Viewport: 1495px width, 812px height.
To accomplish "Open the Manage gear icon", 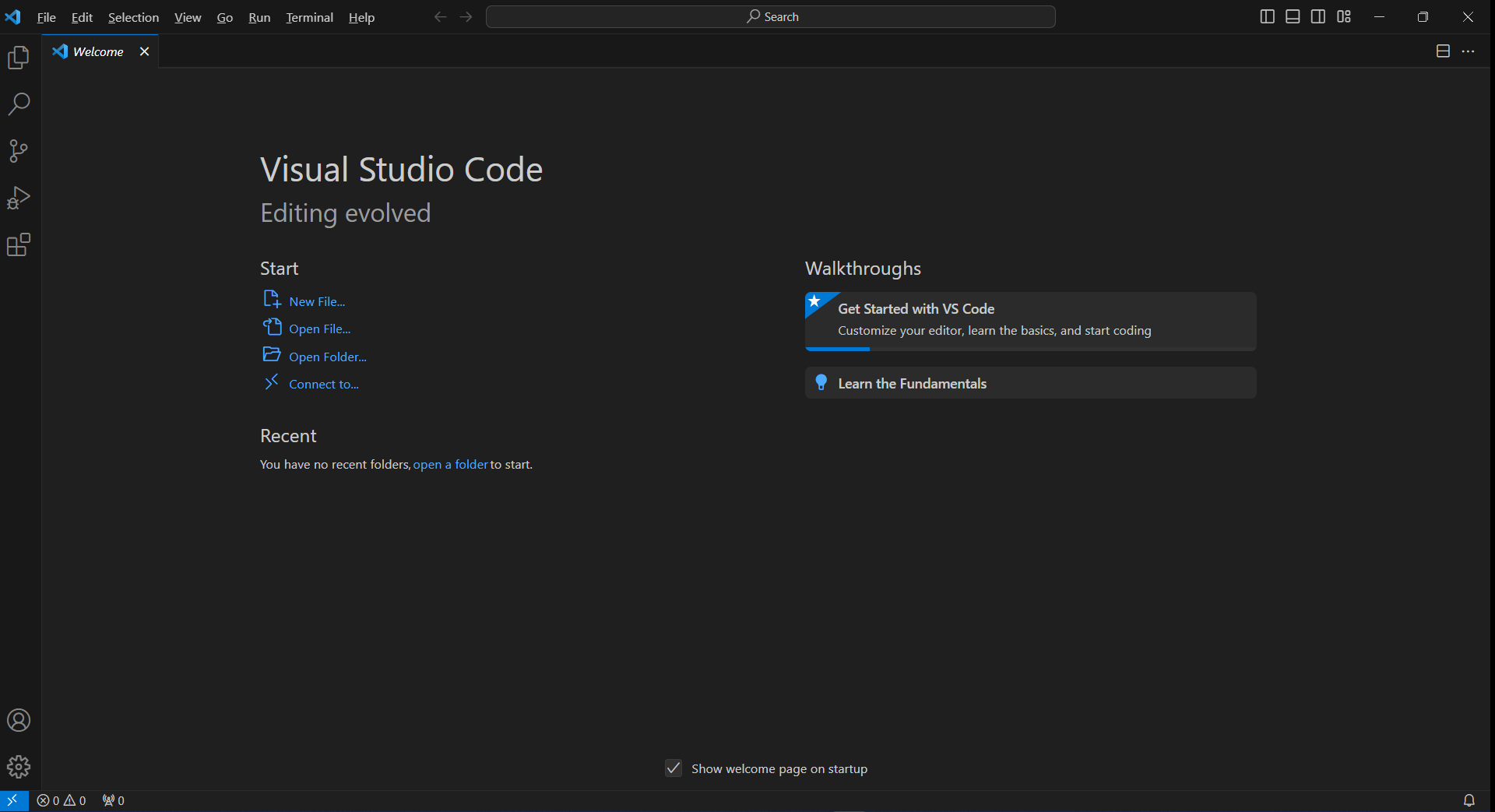I will pos(19,767).
